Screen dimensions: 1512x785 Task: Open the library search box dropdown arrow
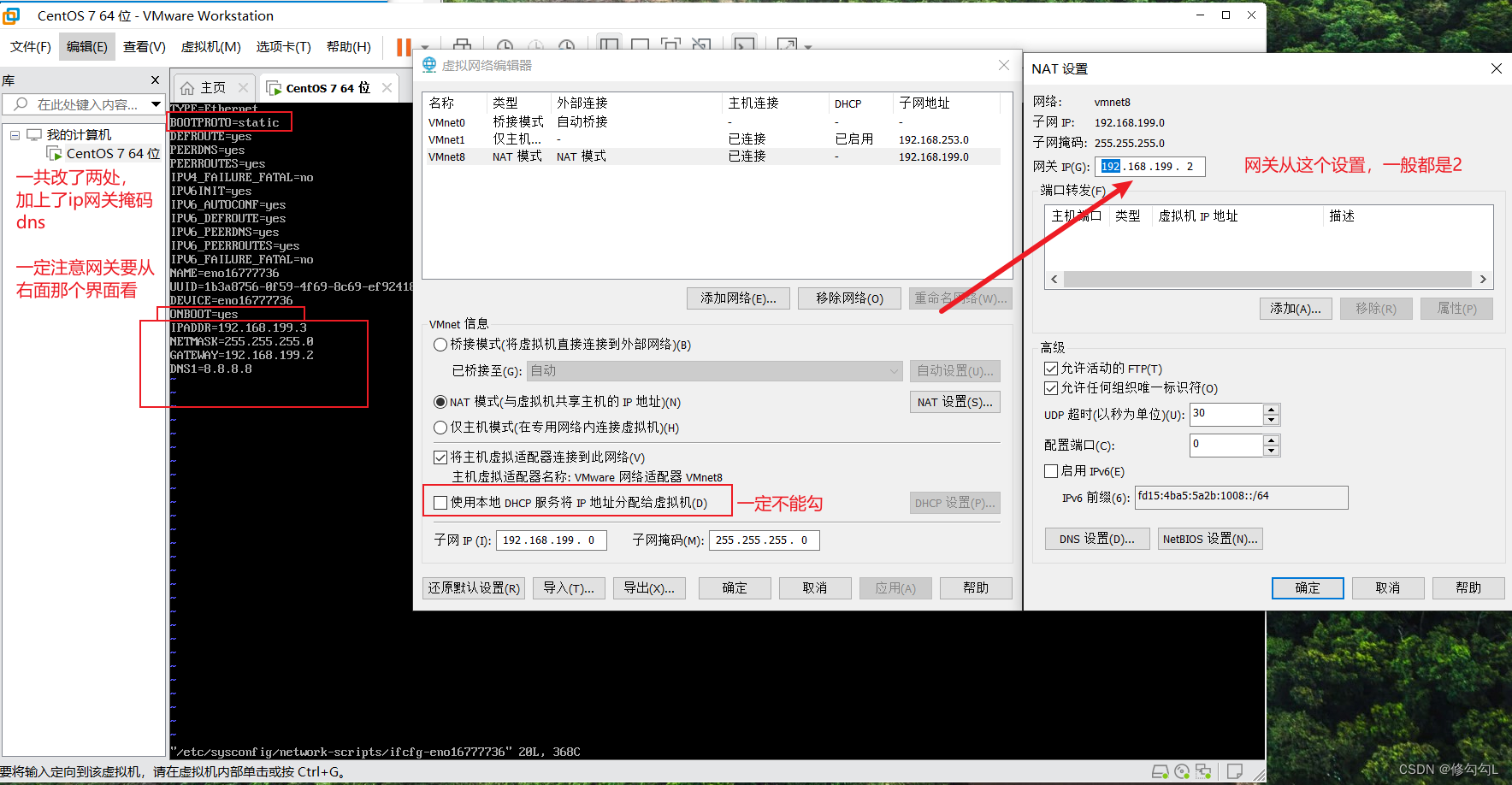156,104
